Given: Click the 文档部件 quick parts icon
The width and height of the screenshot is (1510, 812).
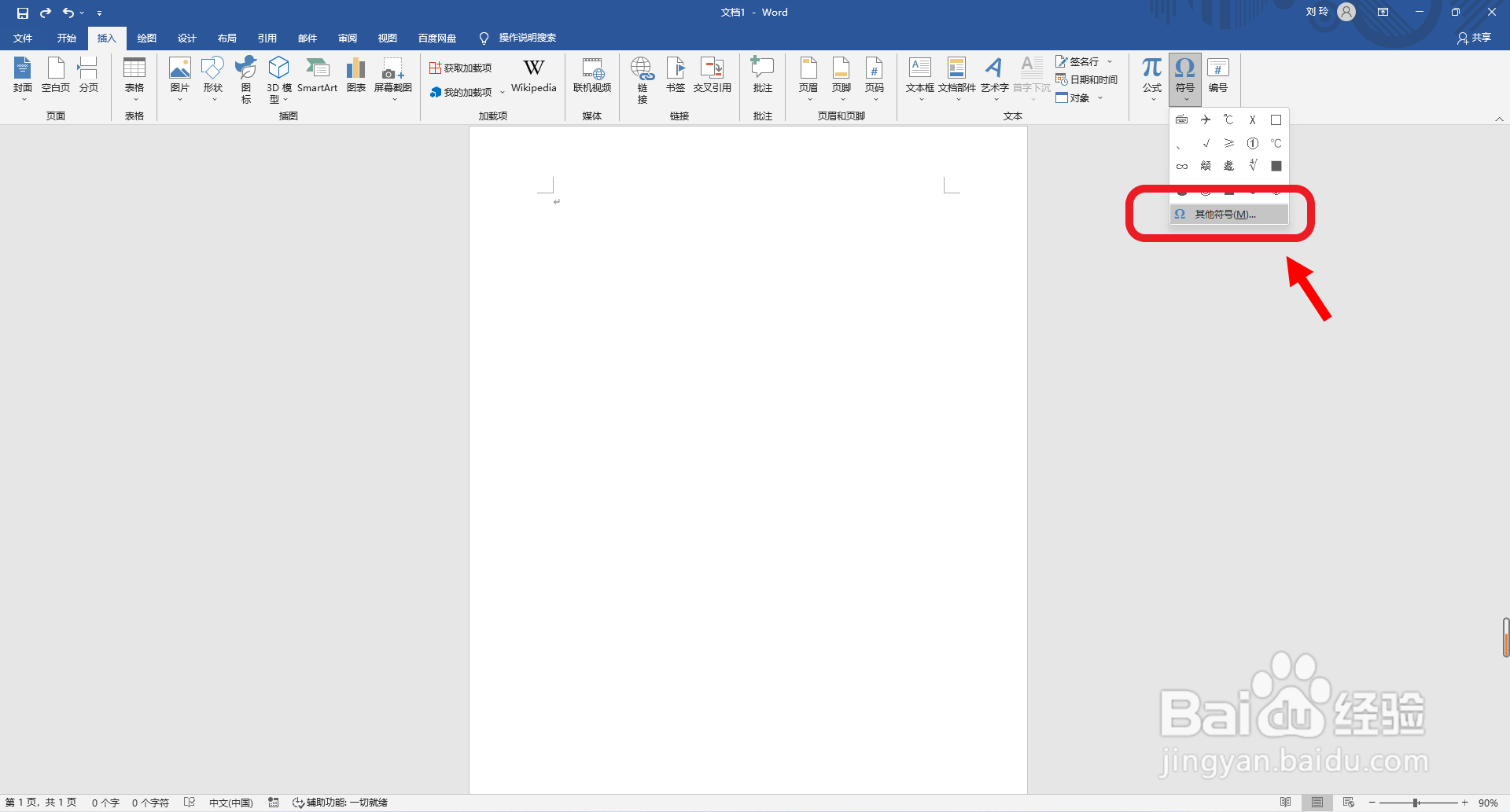Looking at the screenshot, I should tap(957, 68).
